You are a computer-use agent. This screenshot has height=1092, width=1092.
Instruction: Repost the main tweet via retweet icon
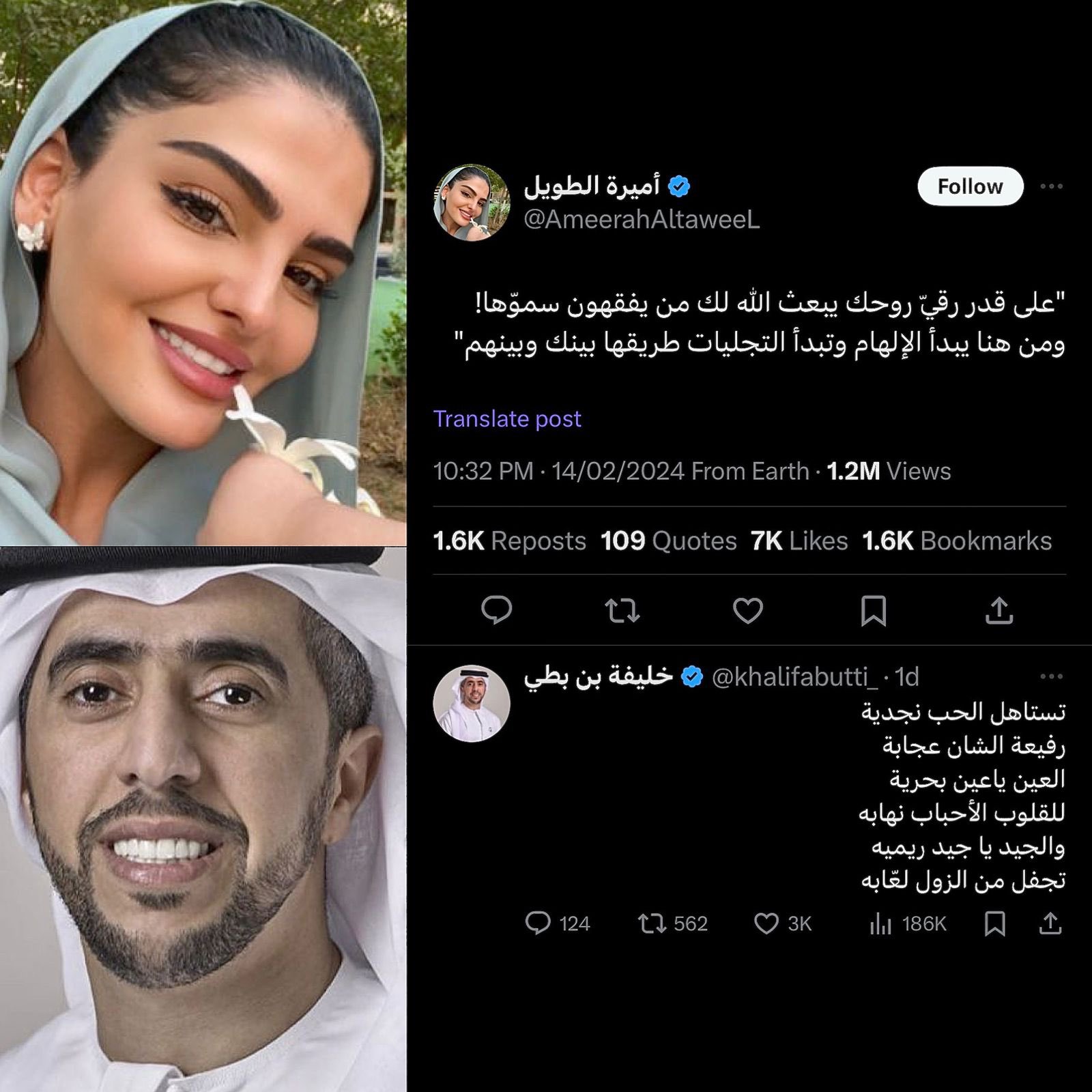pyautogui.click(x=622, y=610)
